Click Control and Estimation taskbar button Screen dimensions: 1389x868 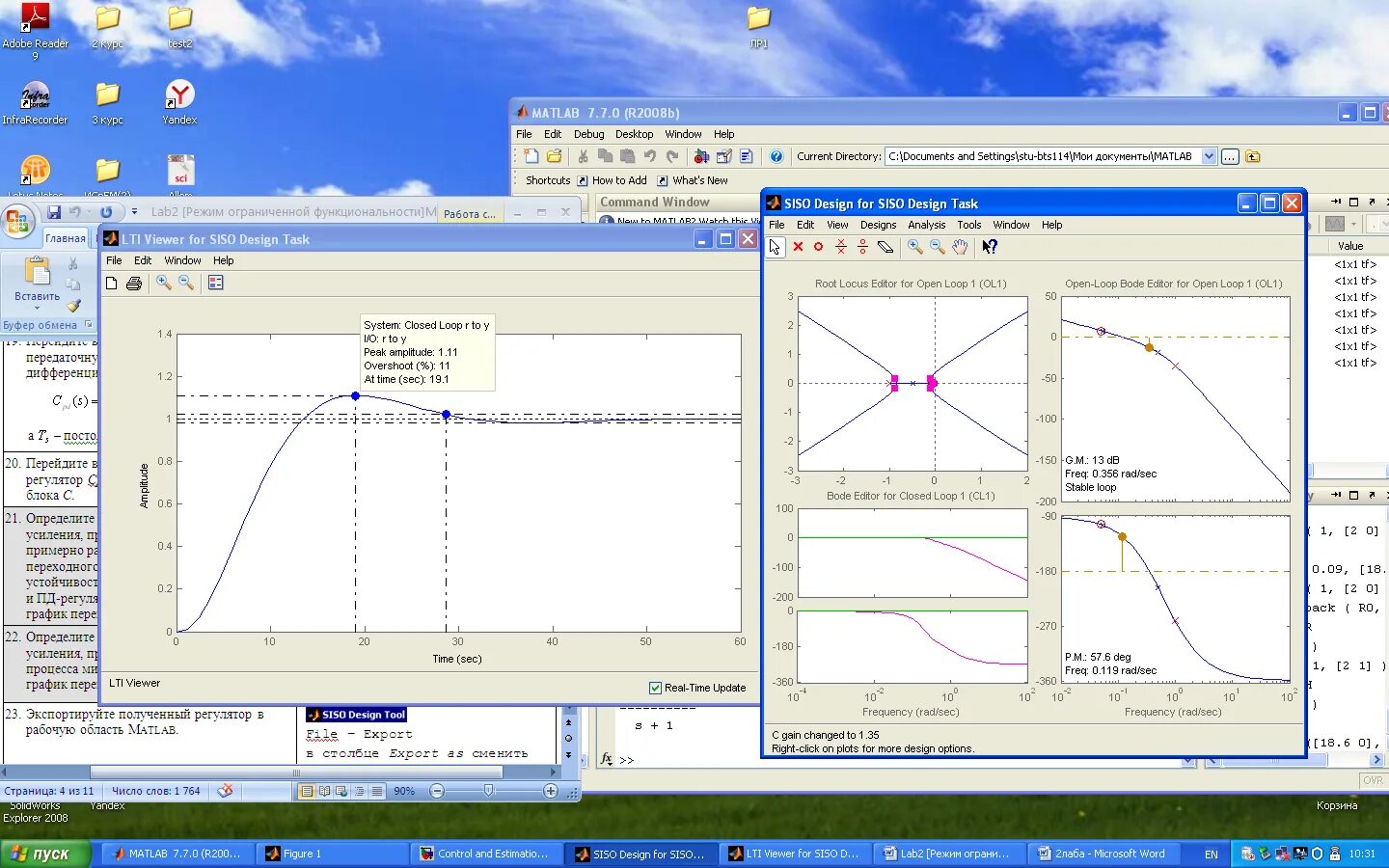(489, 854)
